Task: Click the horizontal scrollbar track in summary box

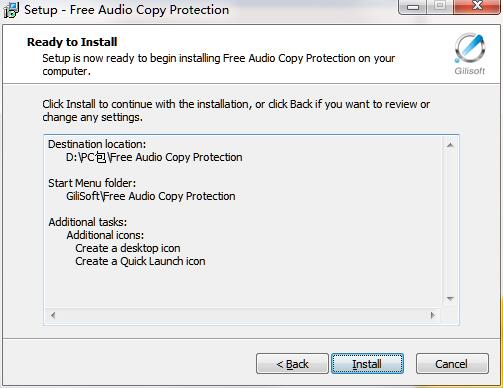Action: point(243,315)
